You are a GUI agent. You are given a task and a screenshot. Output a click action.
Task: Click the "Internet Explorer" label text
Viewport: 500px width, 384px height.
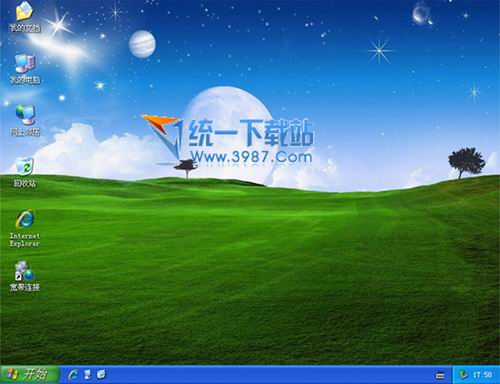click(x=25, y=240)
